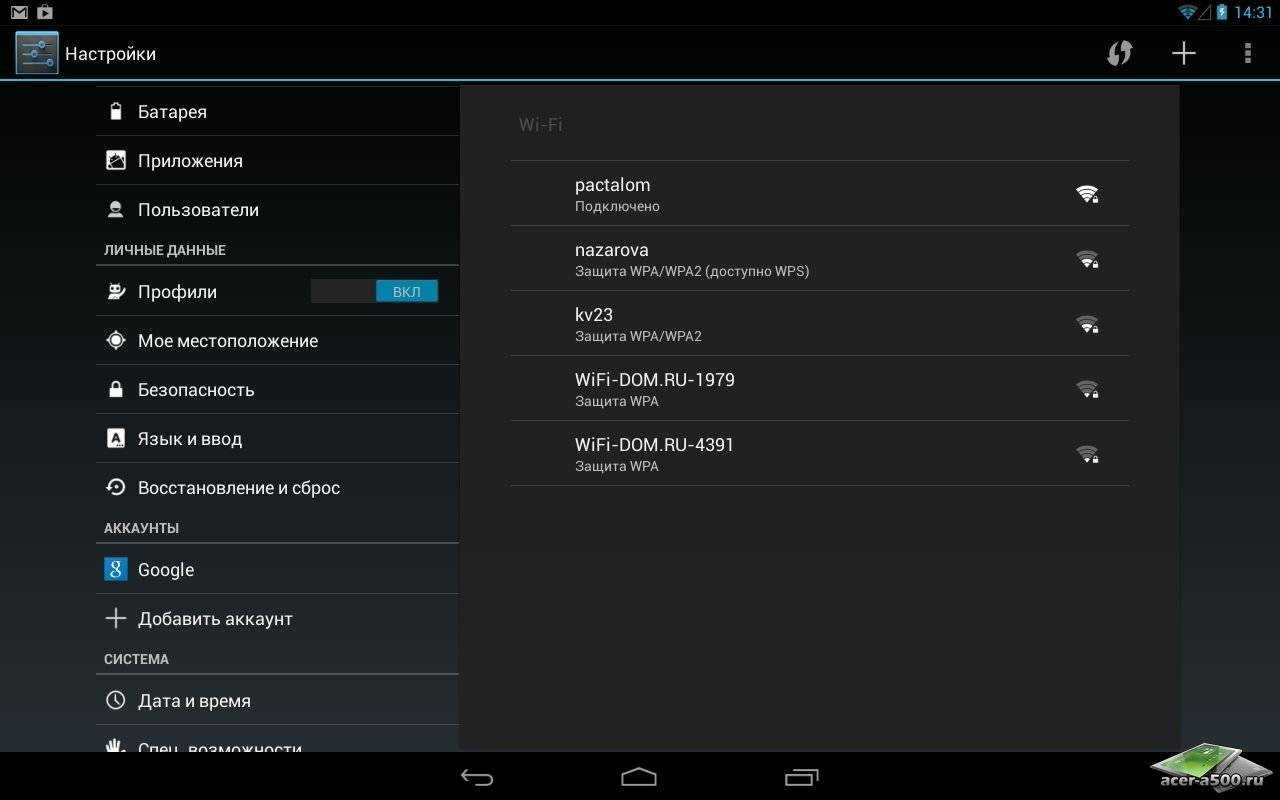Image resolution: width=1280 pixels, height=800 pixels.
Task: Open Google account settings
Action: pyautogui.click(x=277, y=569)
